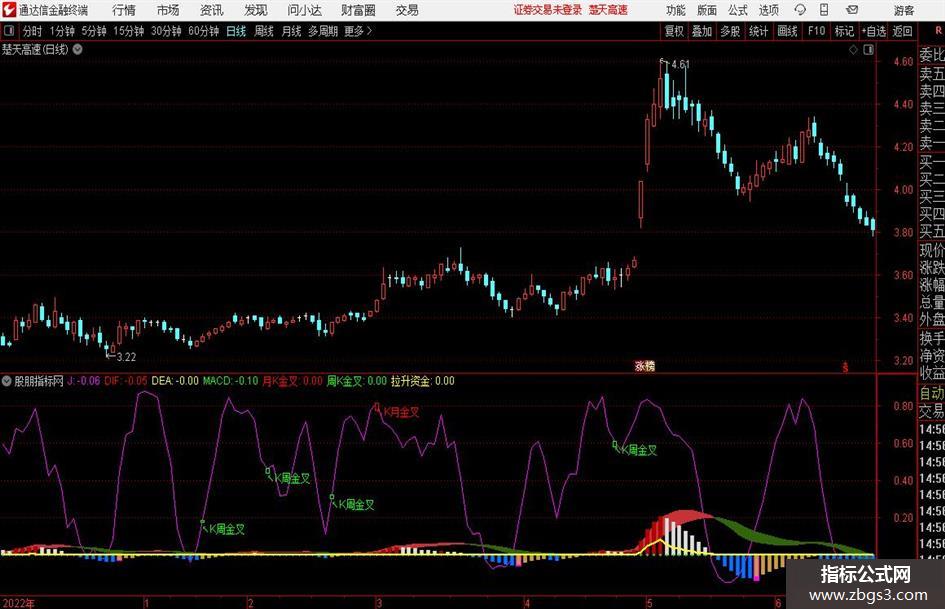945x609 pixels.
Task: Open the 交易 menu
Action: click(407, 10)
